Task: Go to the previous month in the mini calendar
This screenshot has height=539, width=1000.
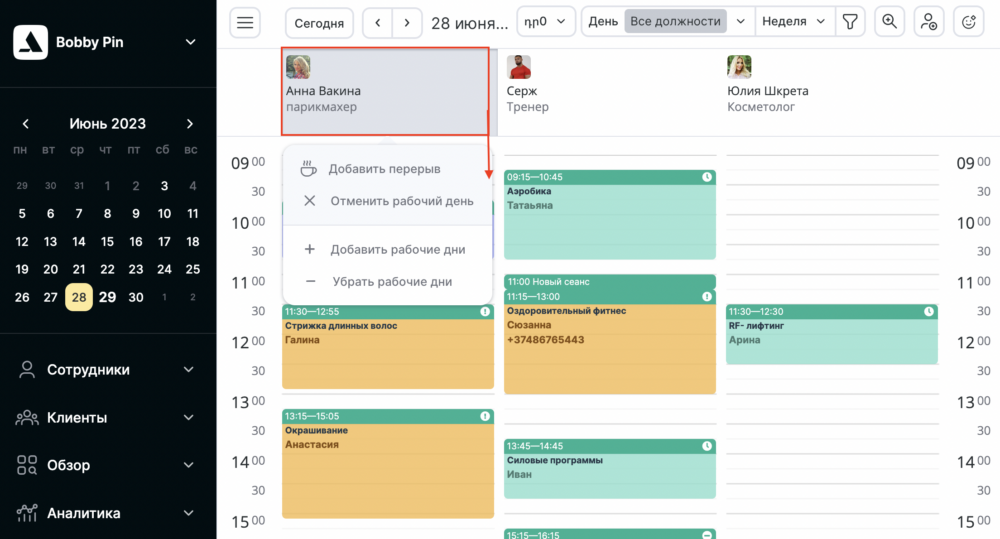Action: tap(25, 124)
